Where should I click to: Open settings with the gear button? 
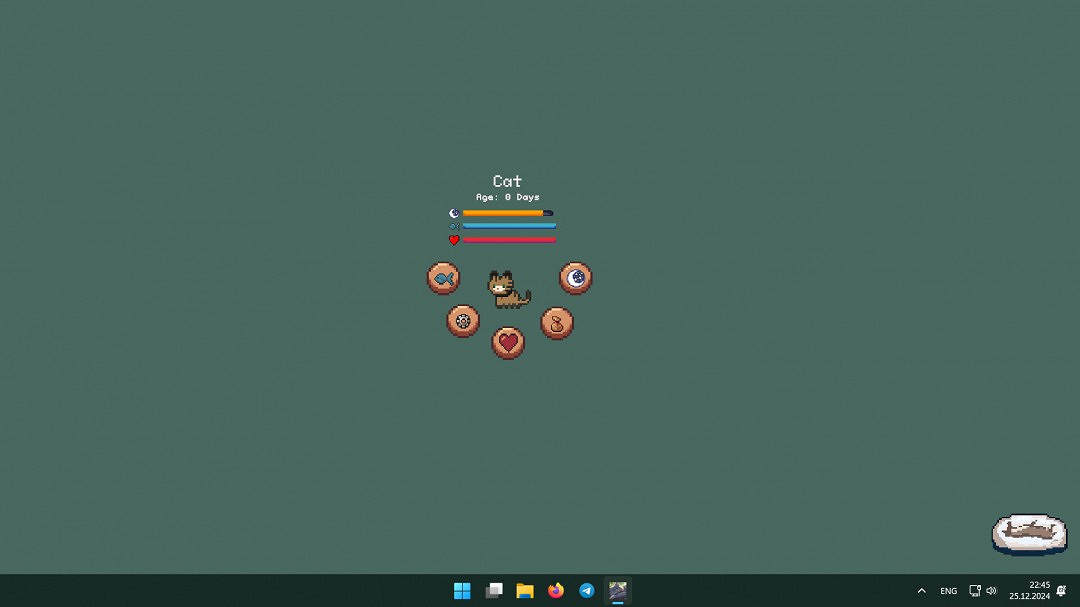[463, 321]
